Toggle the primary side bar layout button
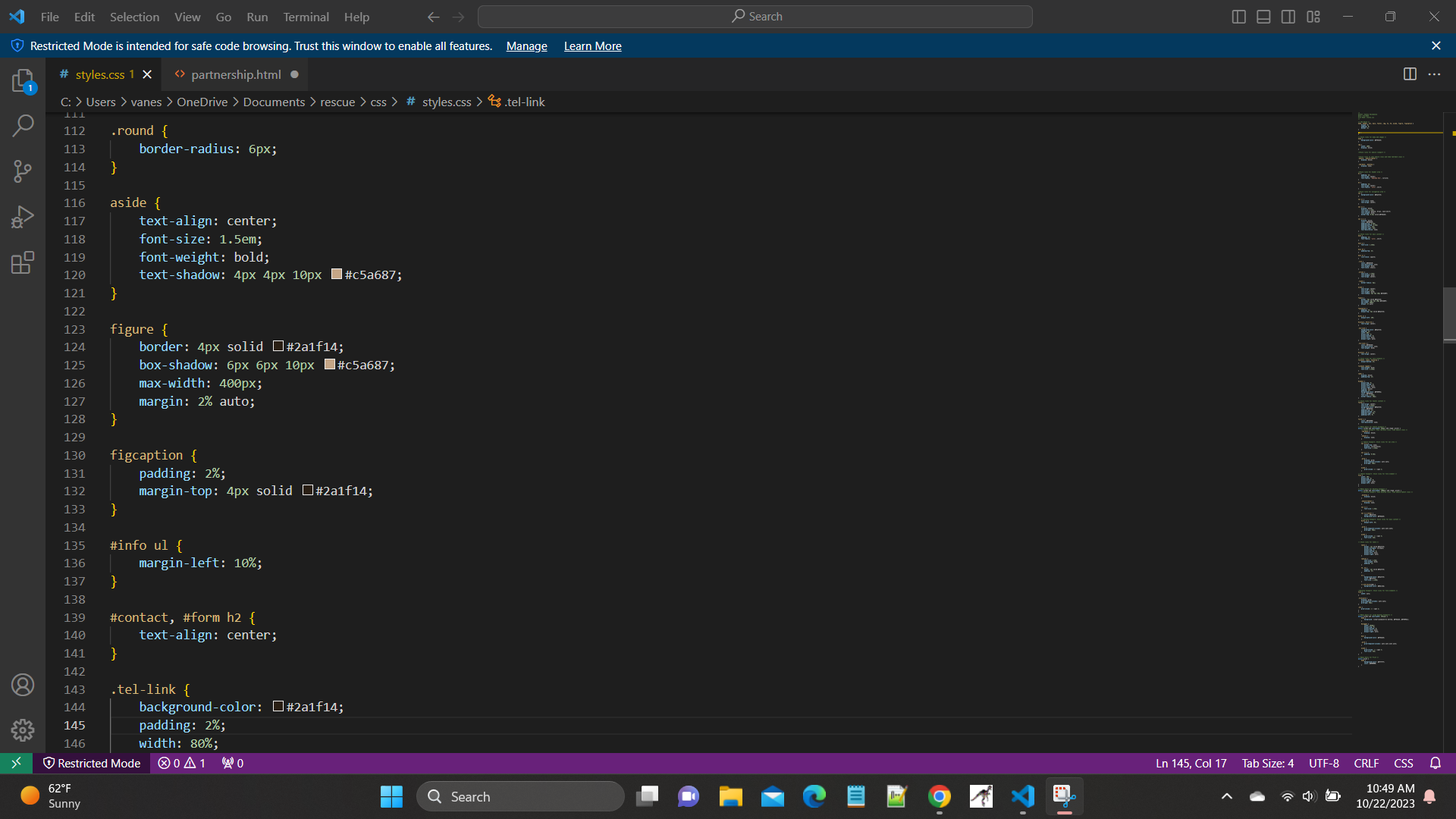This screenshot has height=819, width=1456. [x=1238, y=17]
